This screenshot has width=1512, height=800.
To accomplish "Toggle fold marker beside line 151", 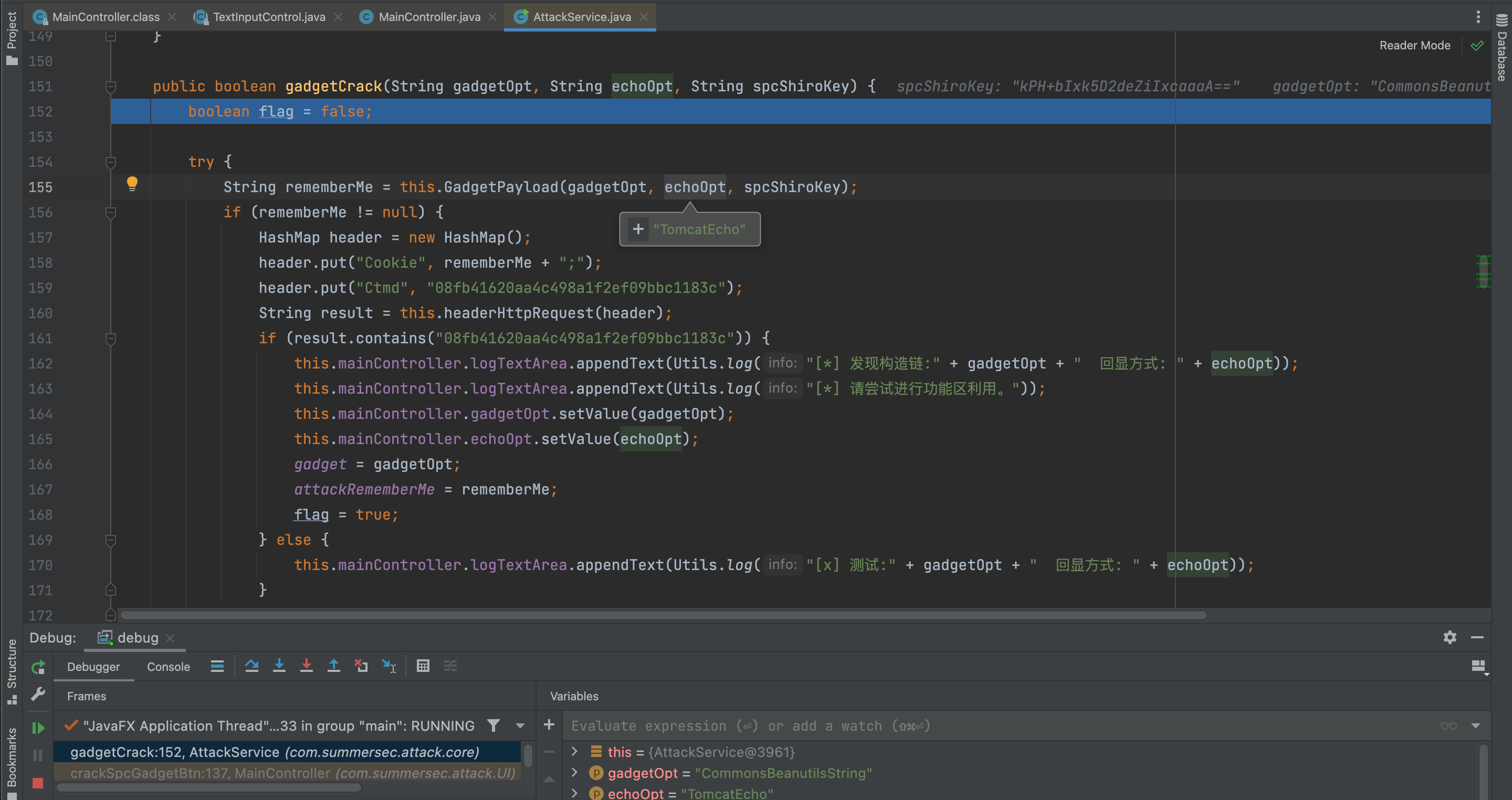I will click(110, 87).
